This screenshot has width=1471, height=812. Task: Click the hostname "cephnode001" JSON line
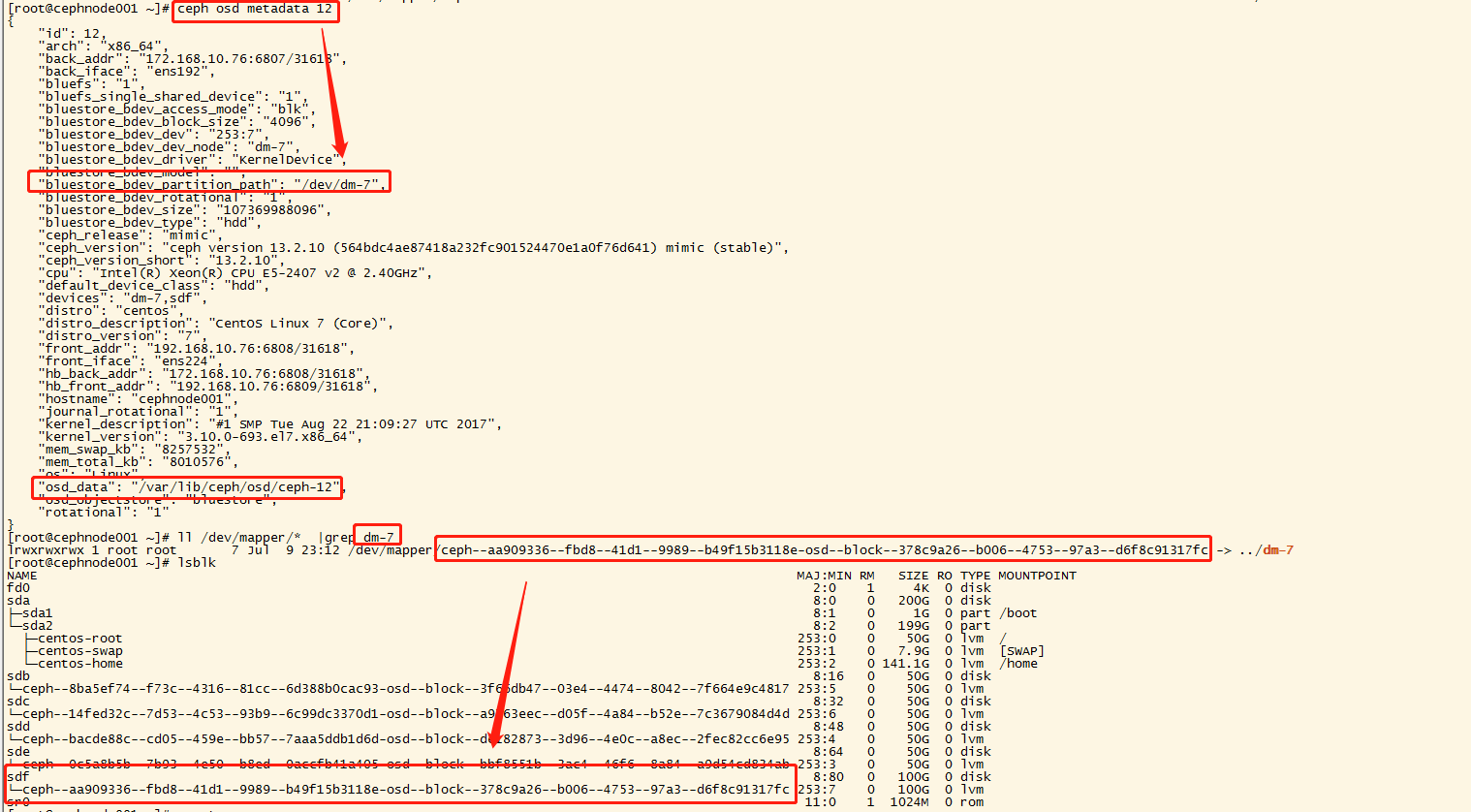pos(139,399)
